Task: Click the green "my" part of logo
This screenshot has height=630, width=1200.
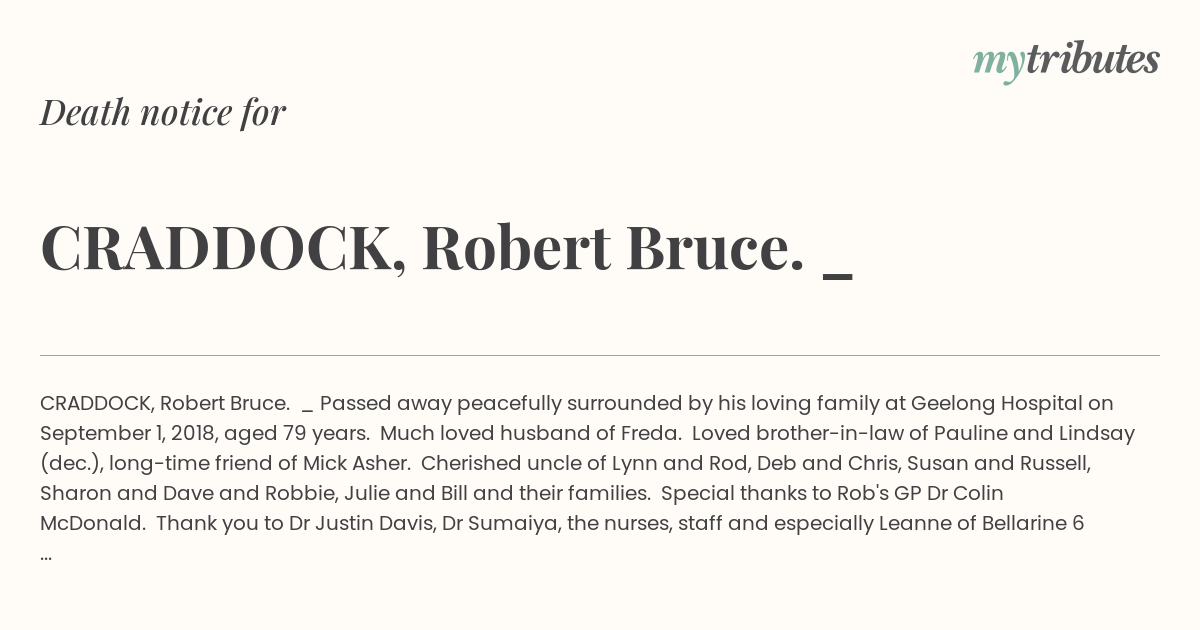Action: pos(998,65)
